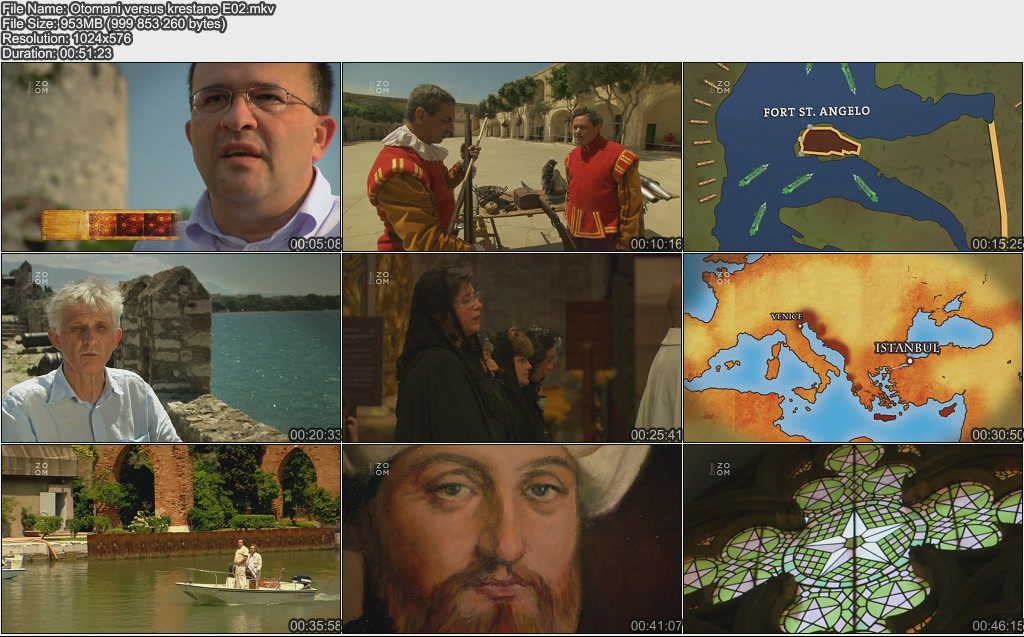1024x637 pixels.
Task: Open the thumbnail of women in black veils
Action: pos(512,348)
